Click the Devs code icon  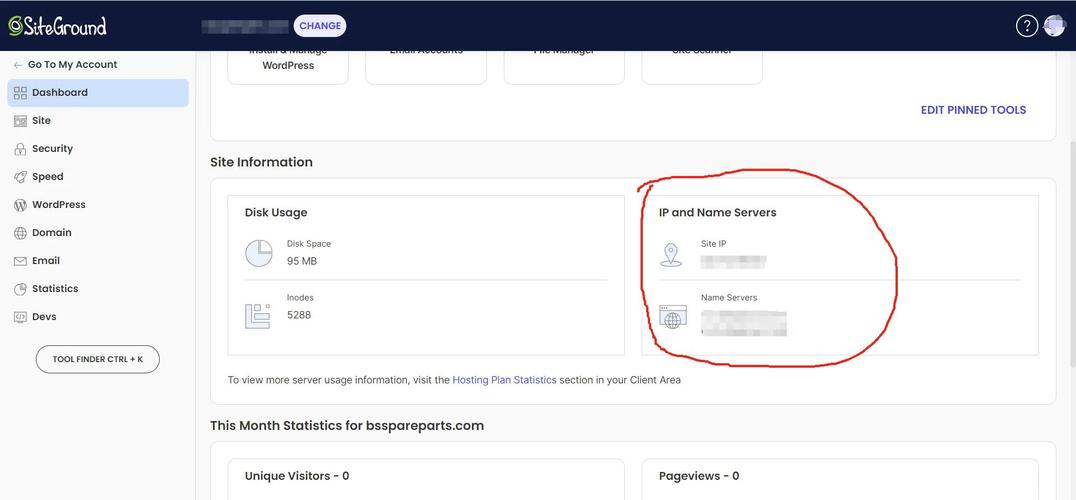(x=20, y=318)
